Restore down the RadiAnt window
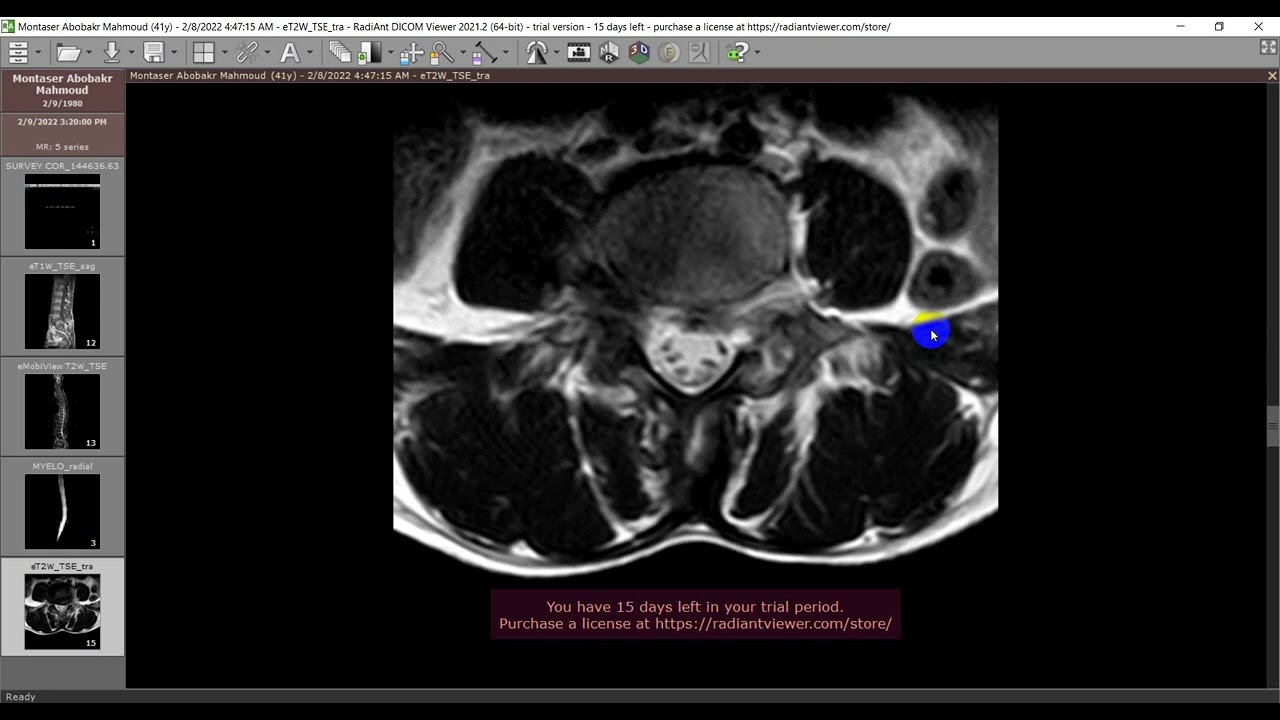The image size is (1280, 720). pyautogui.click(x=1219, y=26)
